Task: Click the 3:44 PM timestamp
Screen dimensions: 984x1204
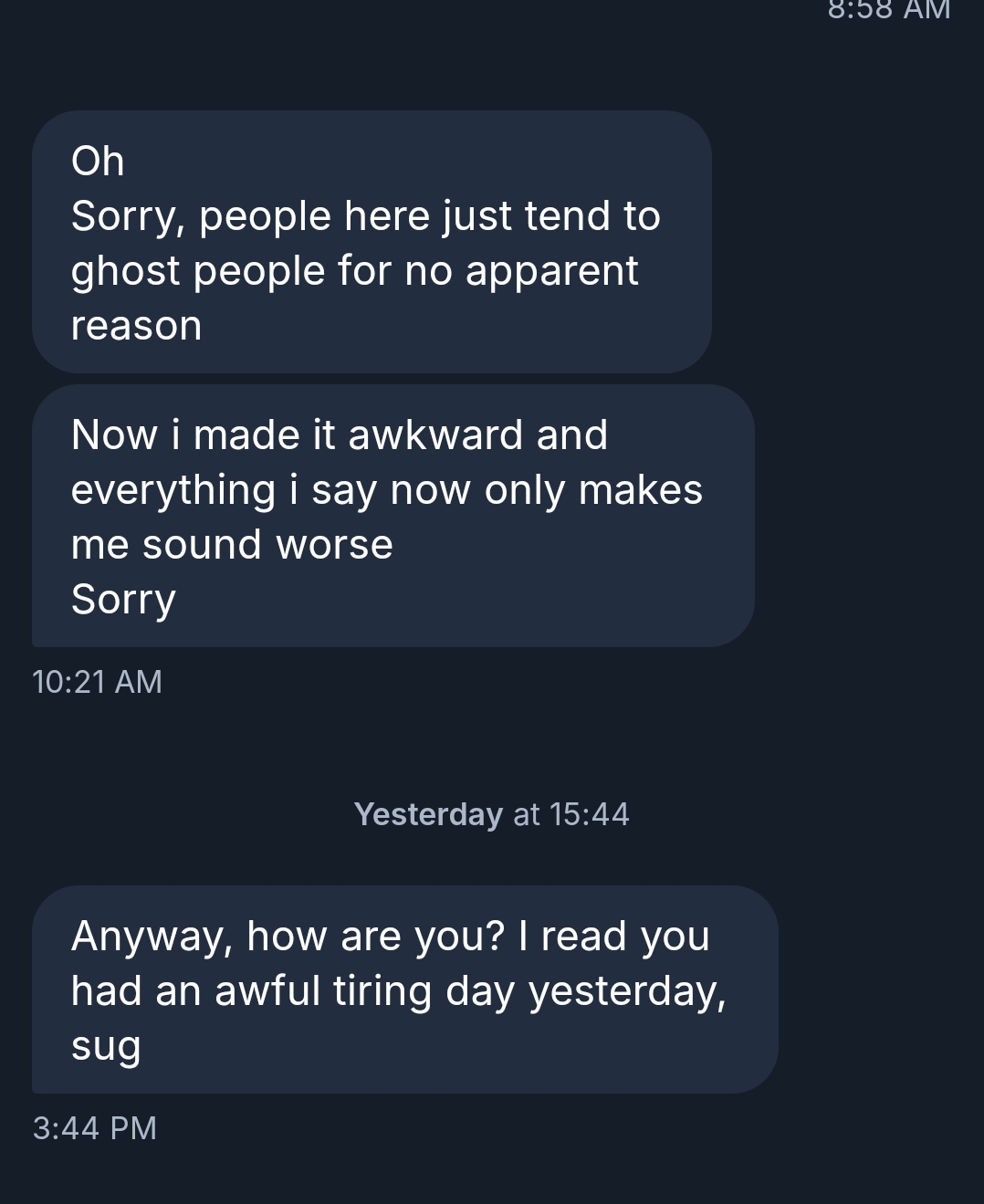Action: (95, 1128)
